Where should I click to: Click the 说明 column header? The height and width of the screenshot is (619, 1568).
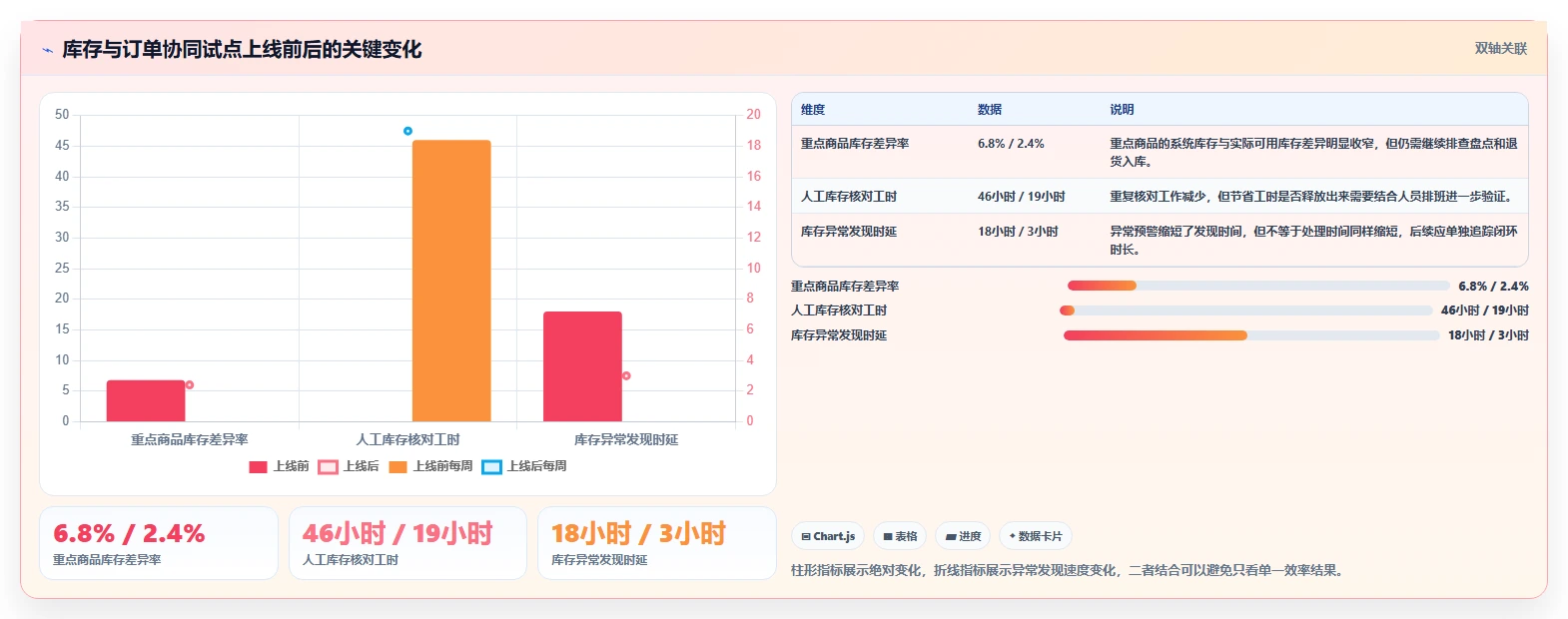click(x=1122, y=110)
